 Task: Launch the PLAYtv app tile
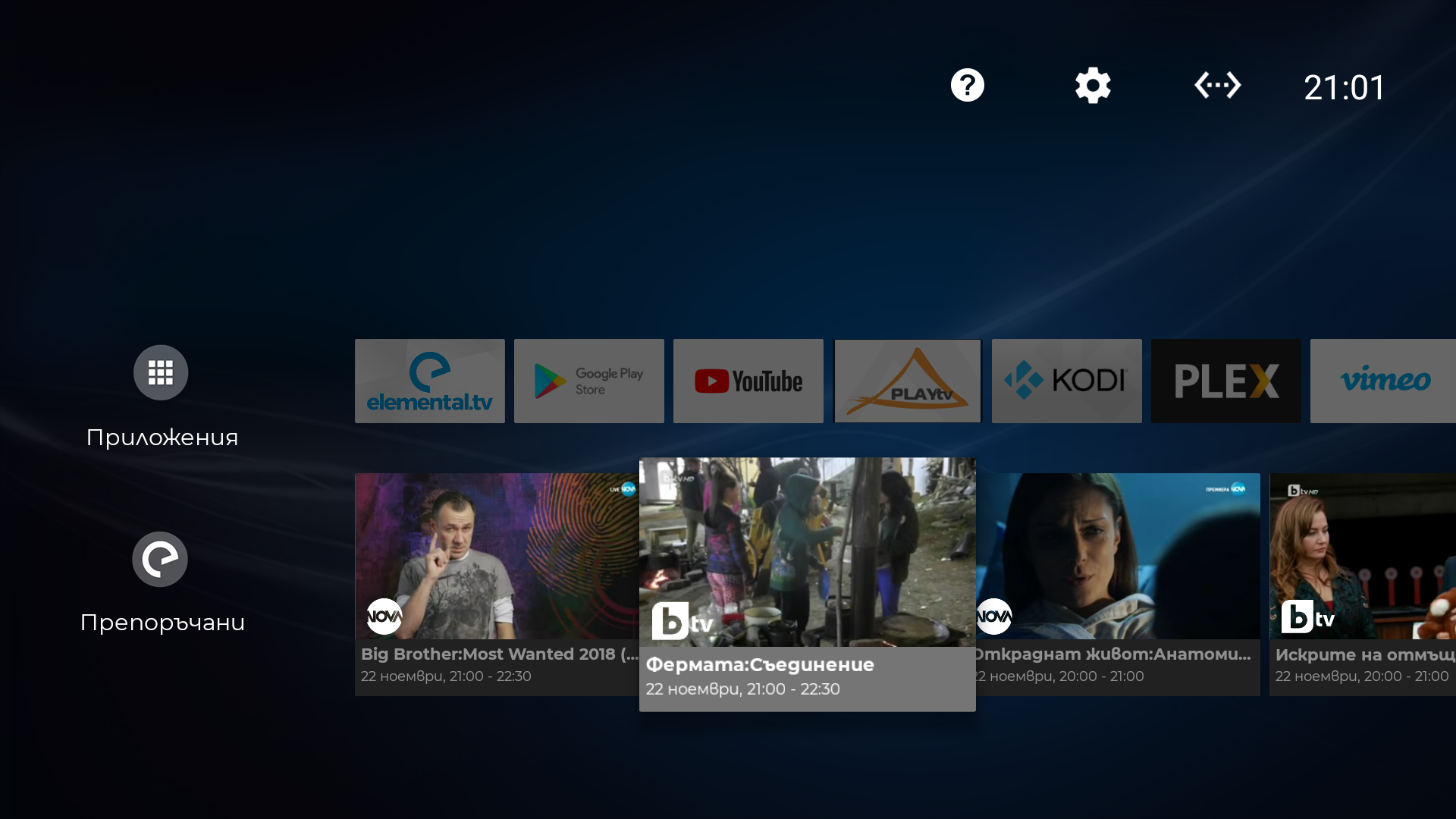coord(908,381)
